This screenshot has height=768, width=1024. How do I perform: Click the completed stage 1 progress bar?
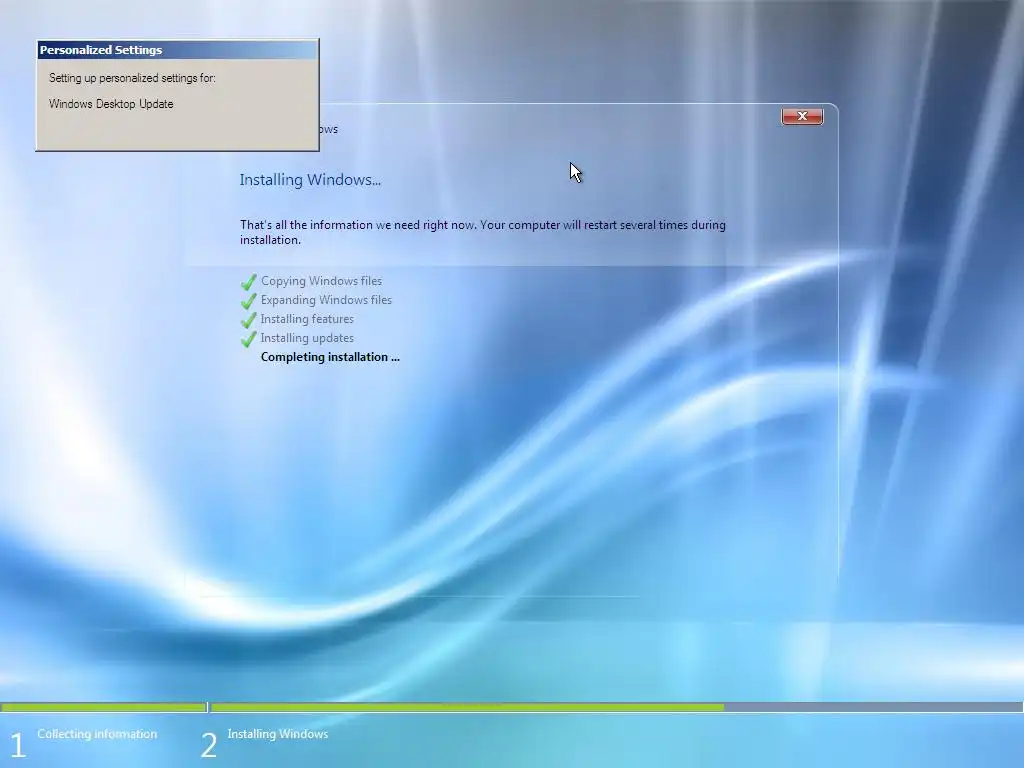pos(104,707)
